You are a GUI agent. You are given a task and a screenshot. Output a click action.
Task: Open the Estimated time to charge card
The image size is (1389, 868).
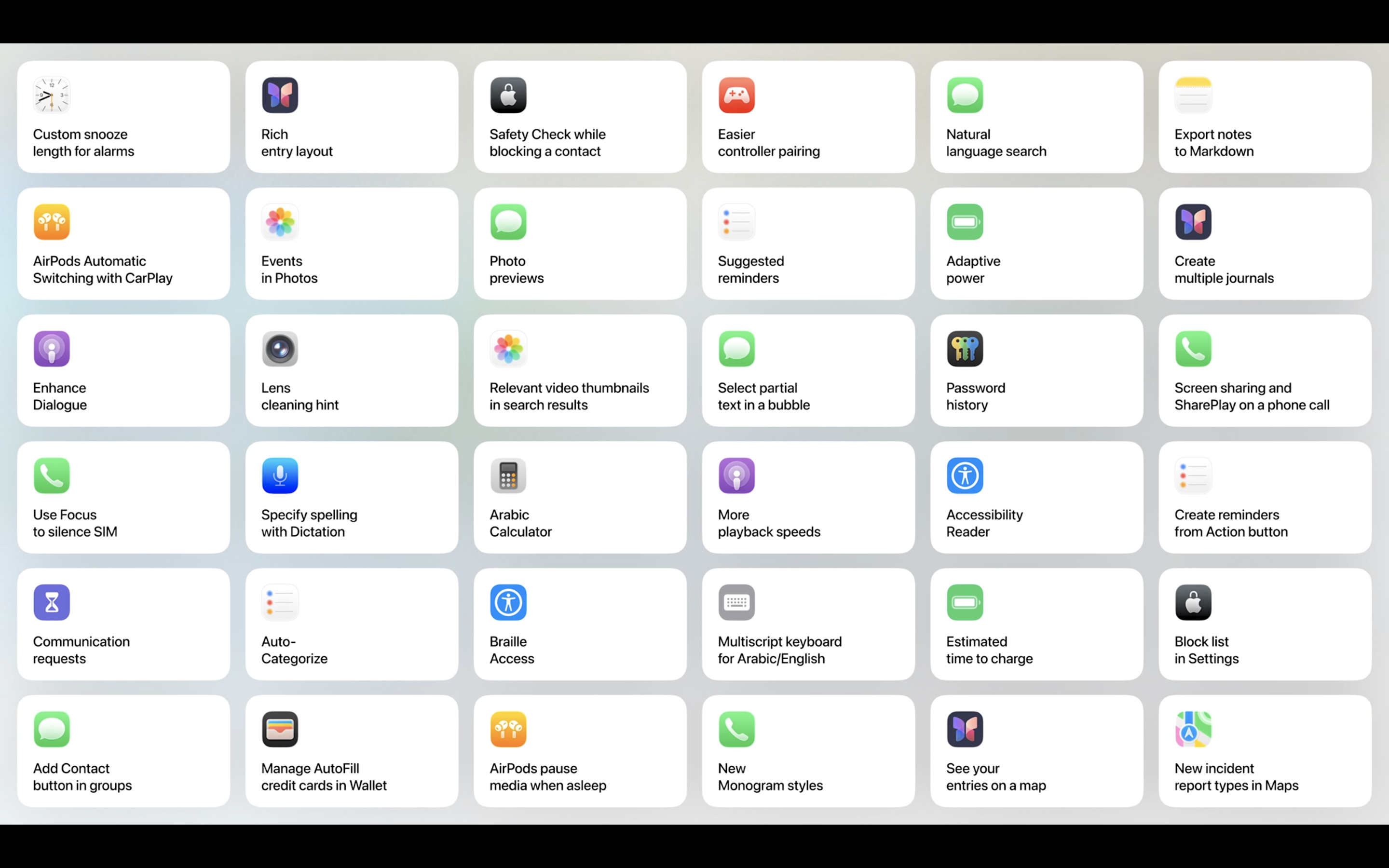1036,624
